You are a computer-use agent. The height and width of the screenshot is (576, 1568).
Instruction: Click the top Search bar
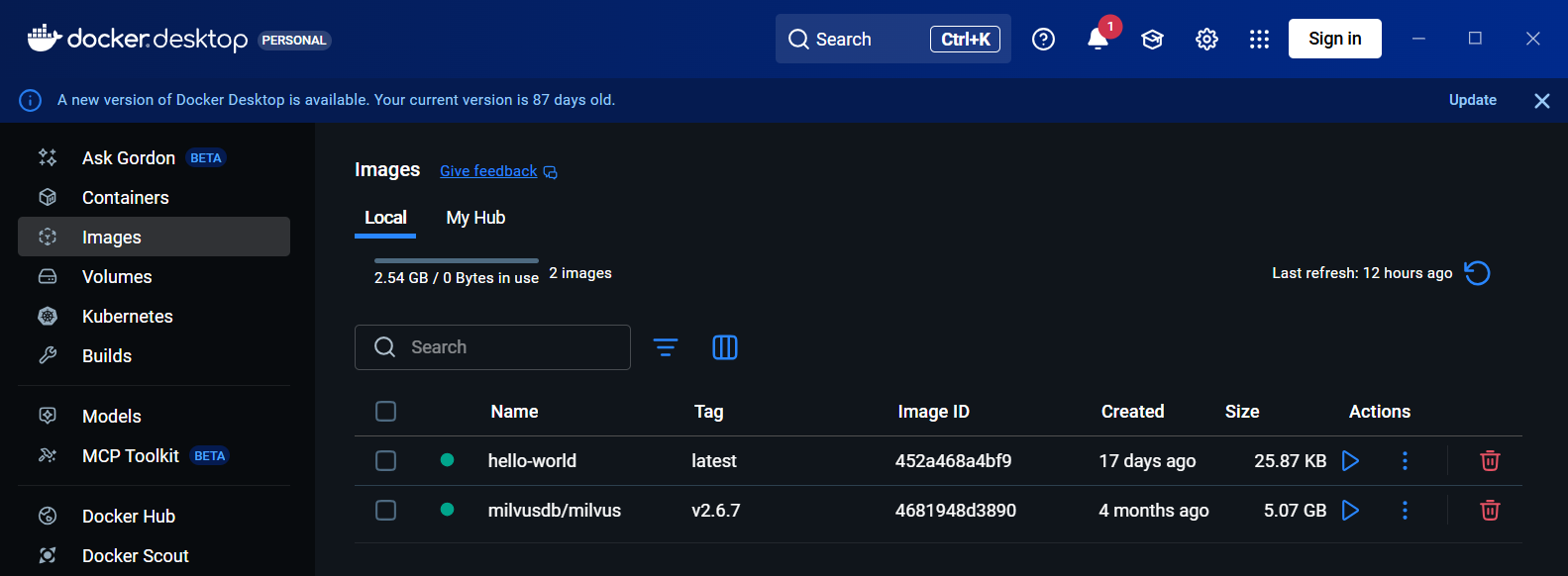pos(893,39)
